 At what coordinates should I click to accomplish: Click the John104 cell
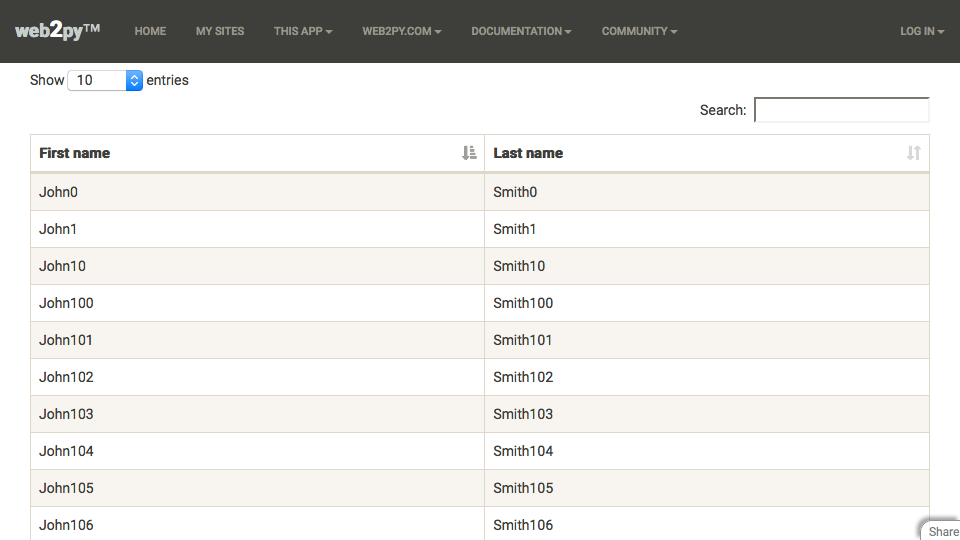point(257,451)
